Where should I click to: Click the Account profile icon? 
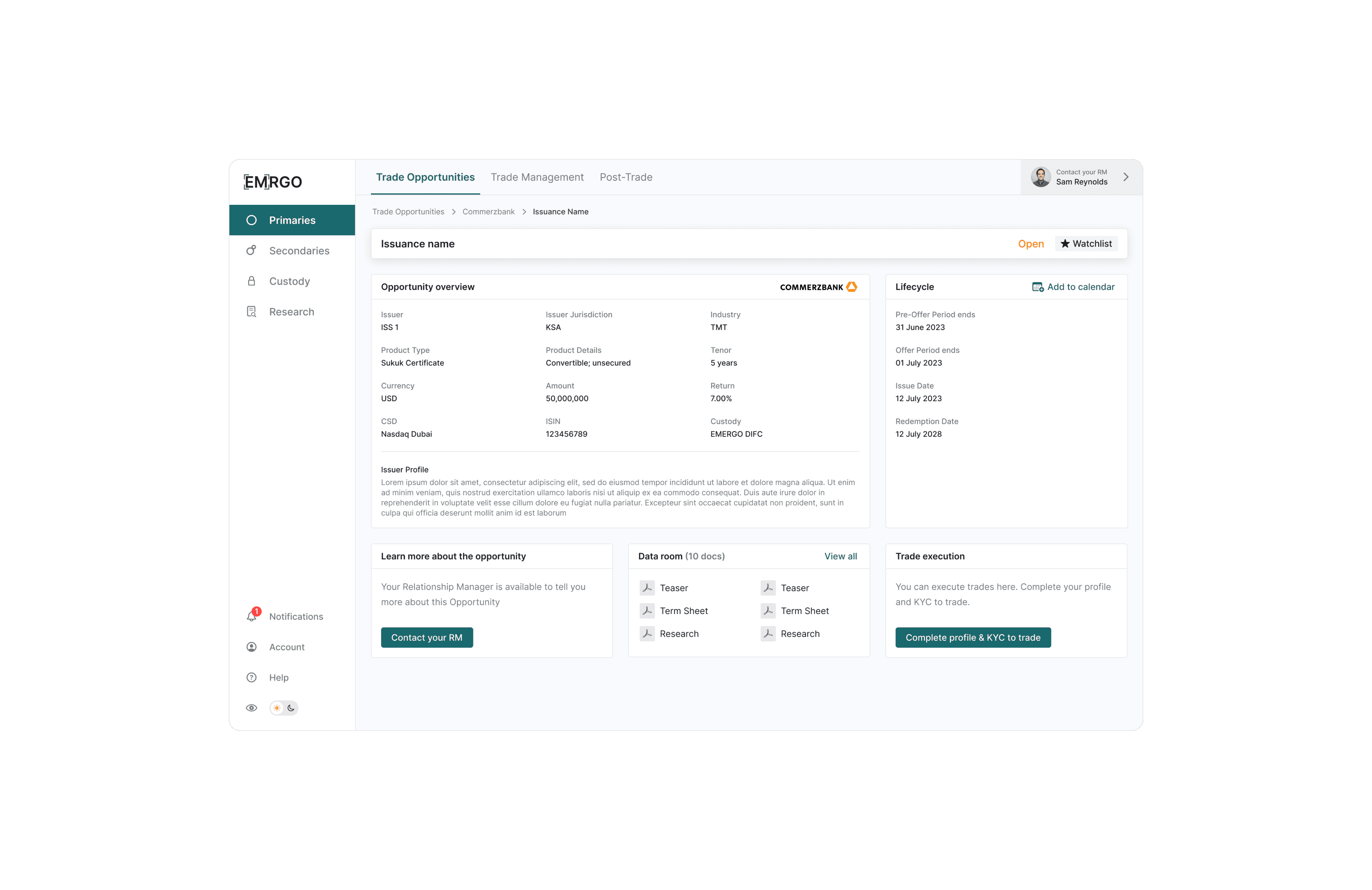click(251, 647)
